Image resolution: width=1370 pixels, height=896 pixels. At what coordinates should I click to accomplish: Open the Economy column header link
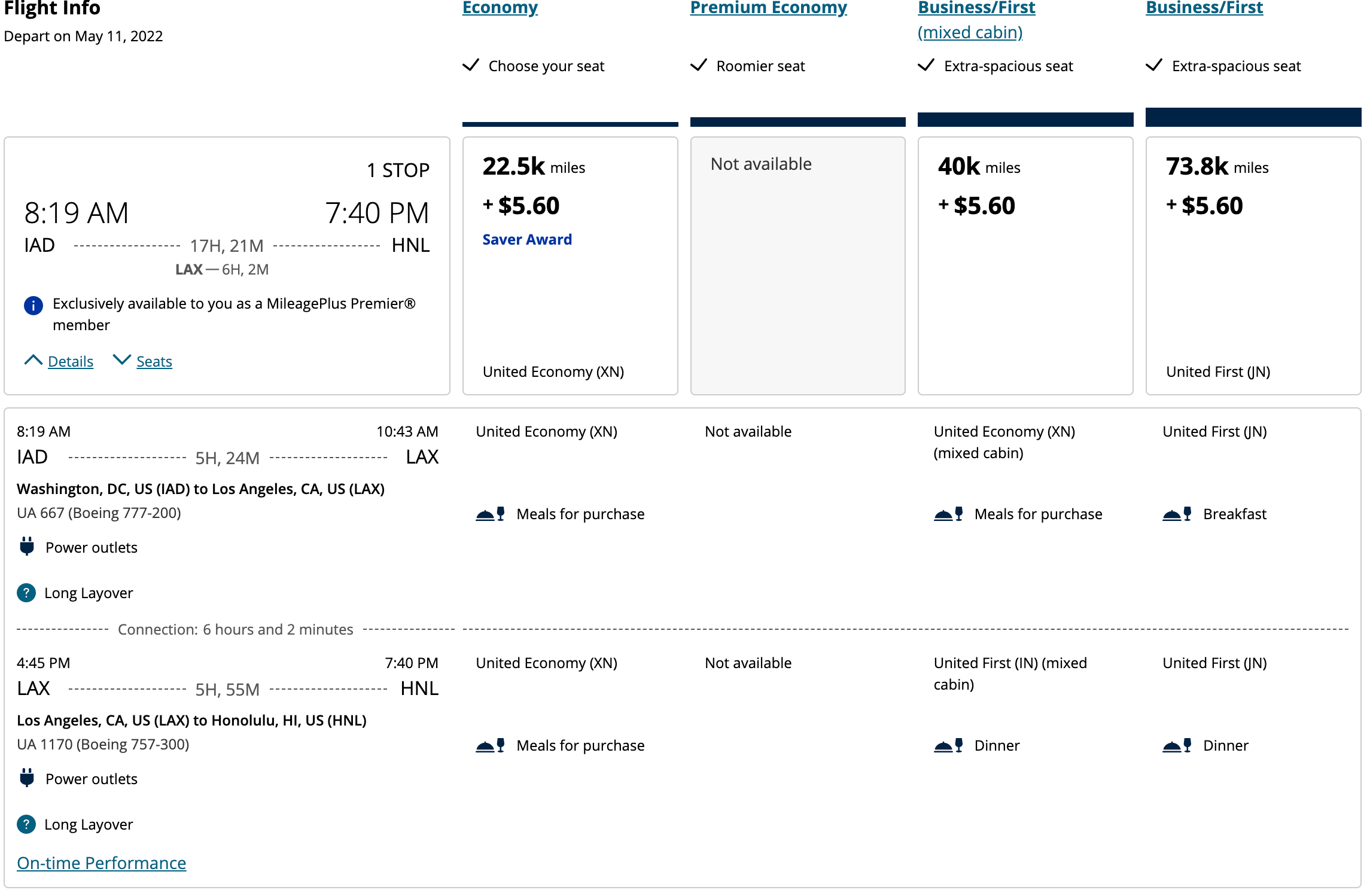[x=500, y=8]
